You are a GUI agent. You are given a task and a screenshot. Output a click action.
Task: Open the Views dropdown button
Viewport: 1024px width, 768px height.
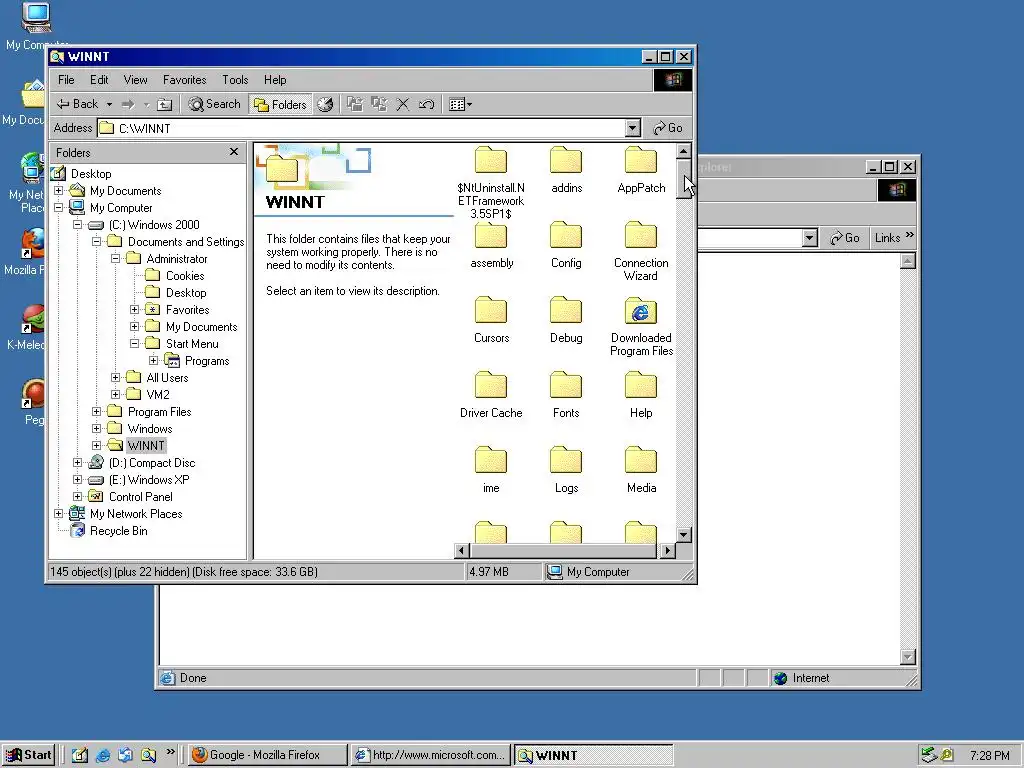(460, 104)
